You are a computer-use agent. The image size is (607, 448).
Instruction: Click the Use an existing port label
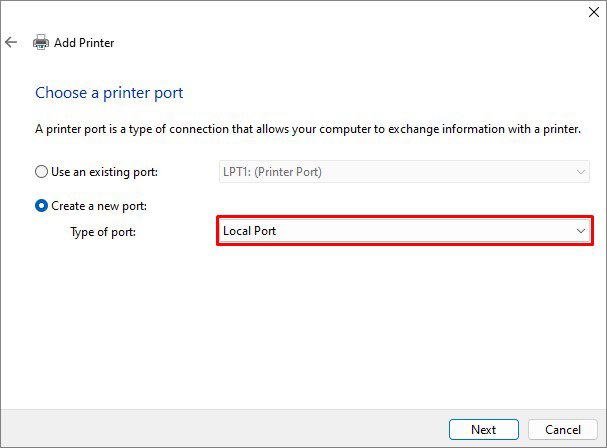[x=104, y=172]
